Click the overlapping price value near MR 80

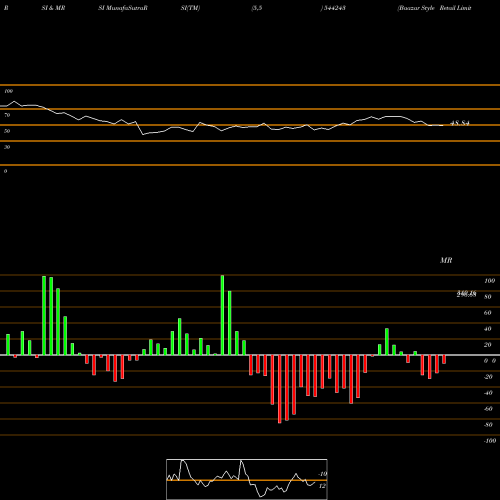point(466,294)
